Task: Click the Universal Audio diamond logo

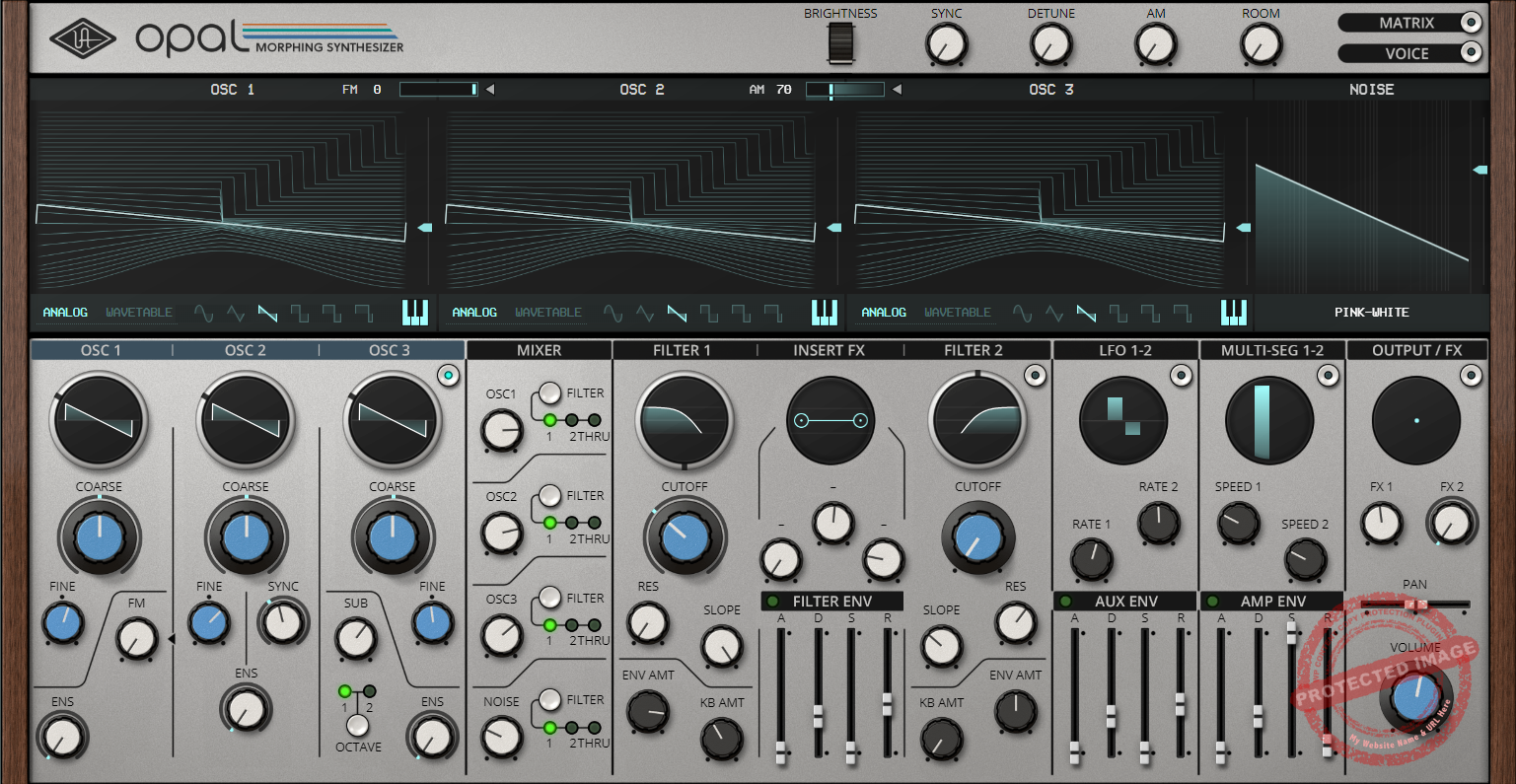Action: point(83,38)
